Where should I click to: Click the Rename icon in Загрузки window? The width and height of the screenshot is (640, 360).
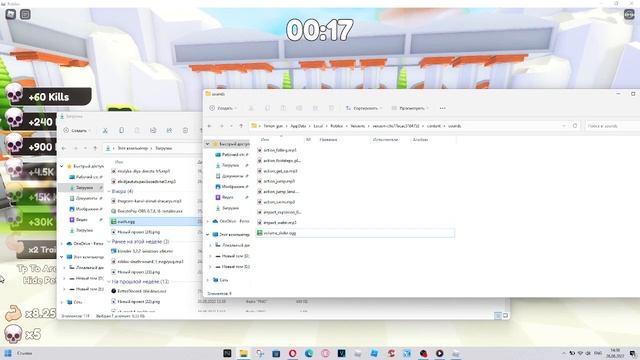153,131
